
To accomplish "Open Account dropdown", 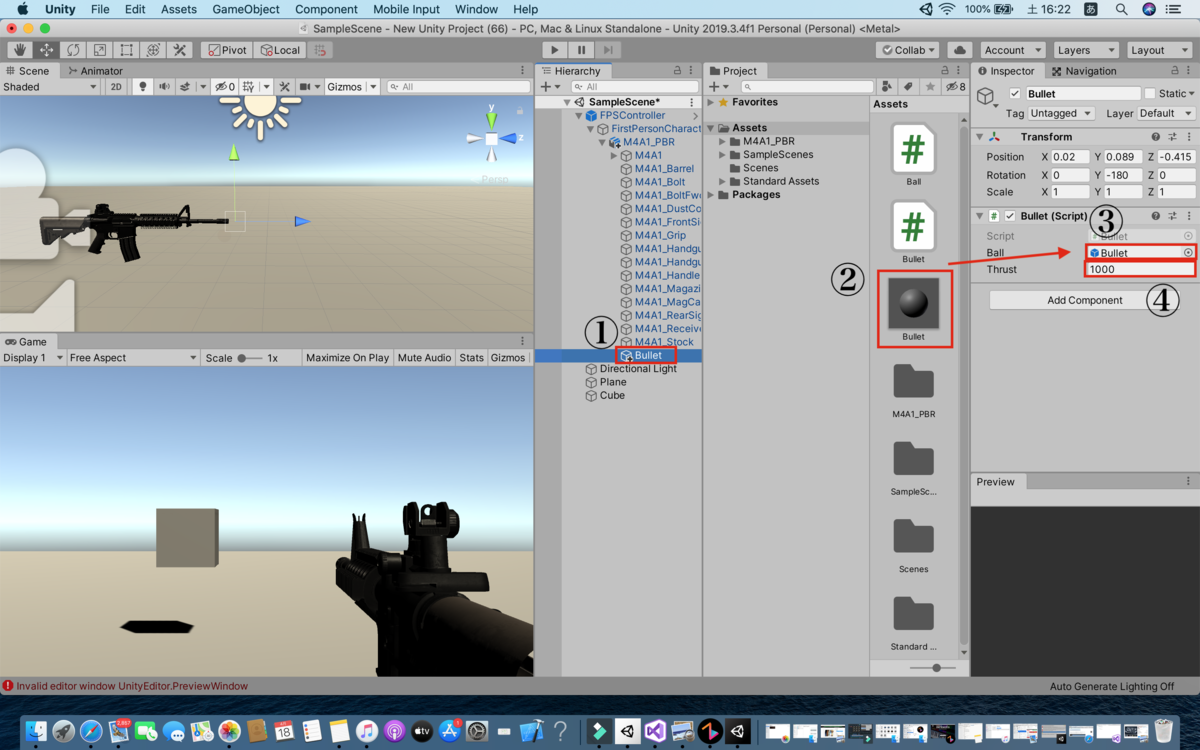I will point(1011,50).
